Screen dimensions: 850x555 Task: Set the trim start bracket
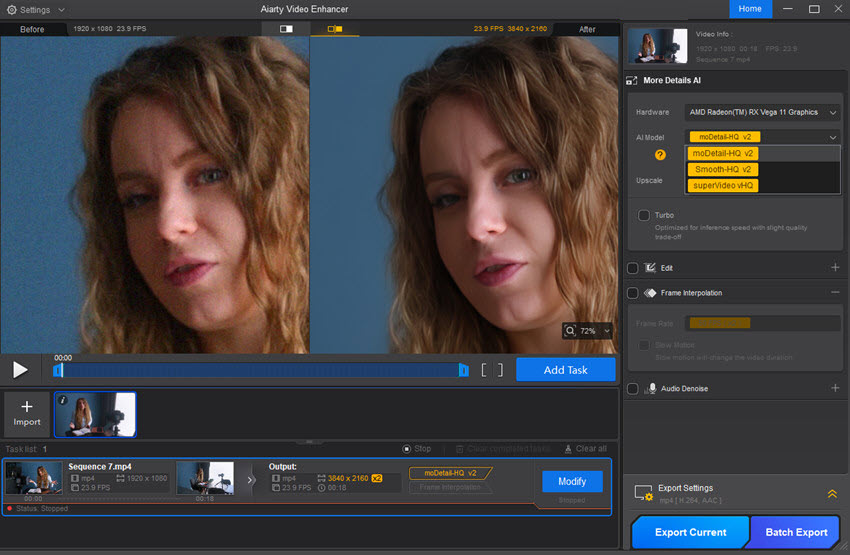click(x=484, y=370)
